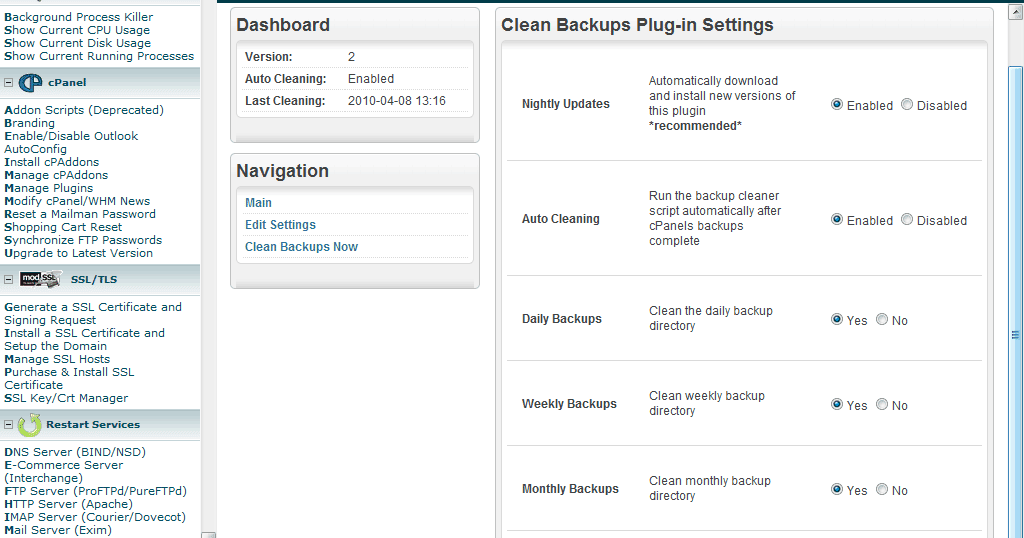This screenshot has height=538, width=1024.
Task: Set Auto Cleaning to Enabled
Action: (837, 219)
